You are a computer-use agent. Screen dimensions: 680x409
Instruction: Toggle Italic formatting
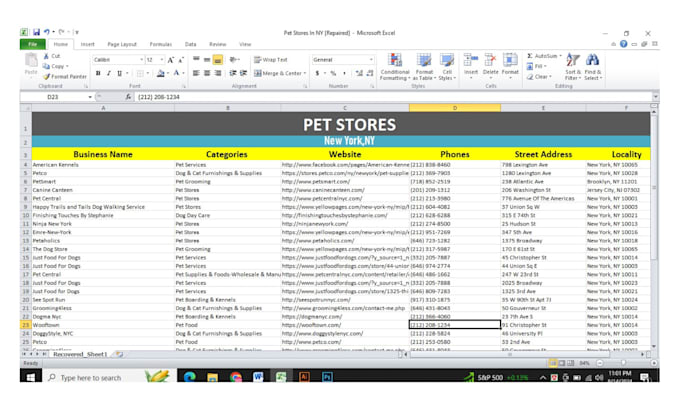[109, 73]
